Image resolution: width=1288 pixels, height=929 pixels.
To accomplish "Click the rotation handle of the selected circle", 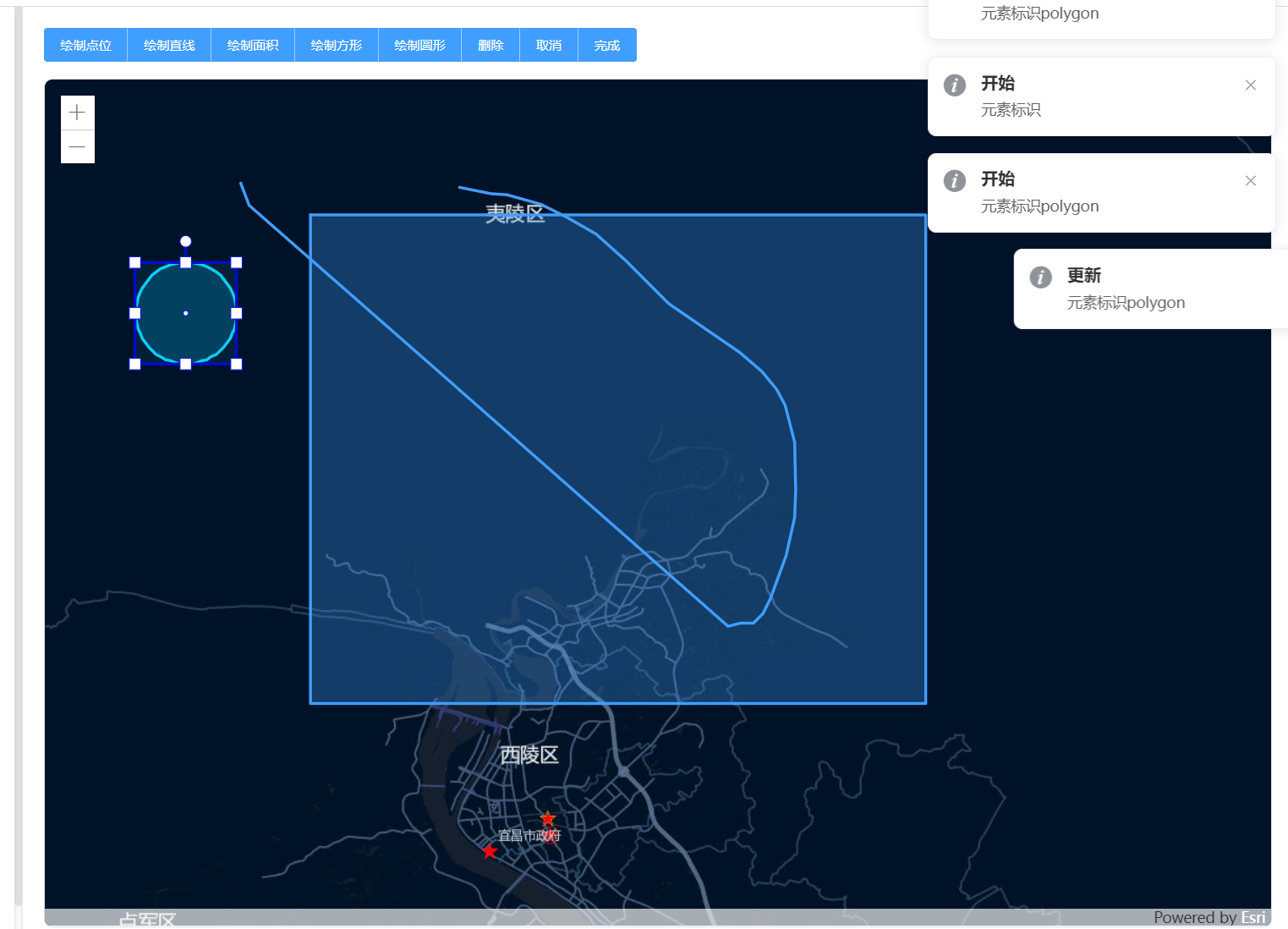I will coord(186,241).
